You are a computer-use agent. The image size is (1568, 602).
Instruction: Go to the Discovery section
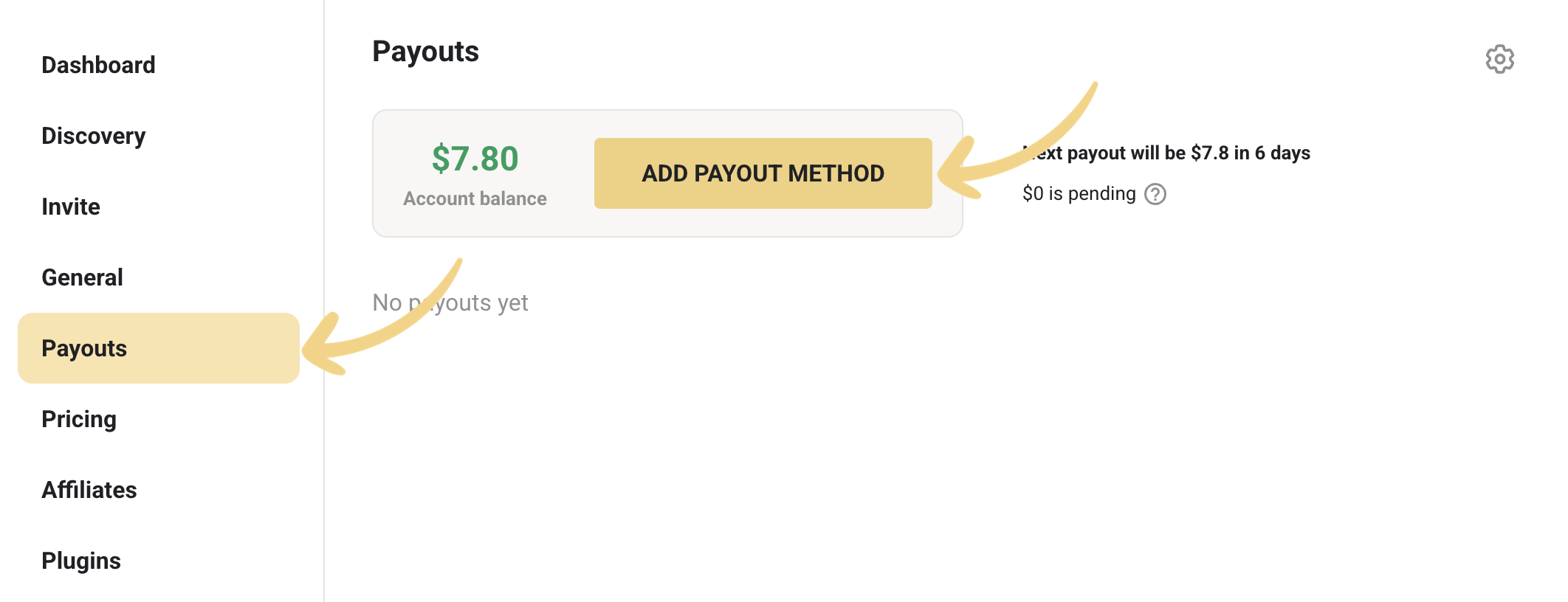tap(94, 136)
